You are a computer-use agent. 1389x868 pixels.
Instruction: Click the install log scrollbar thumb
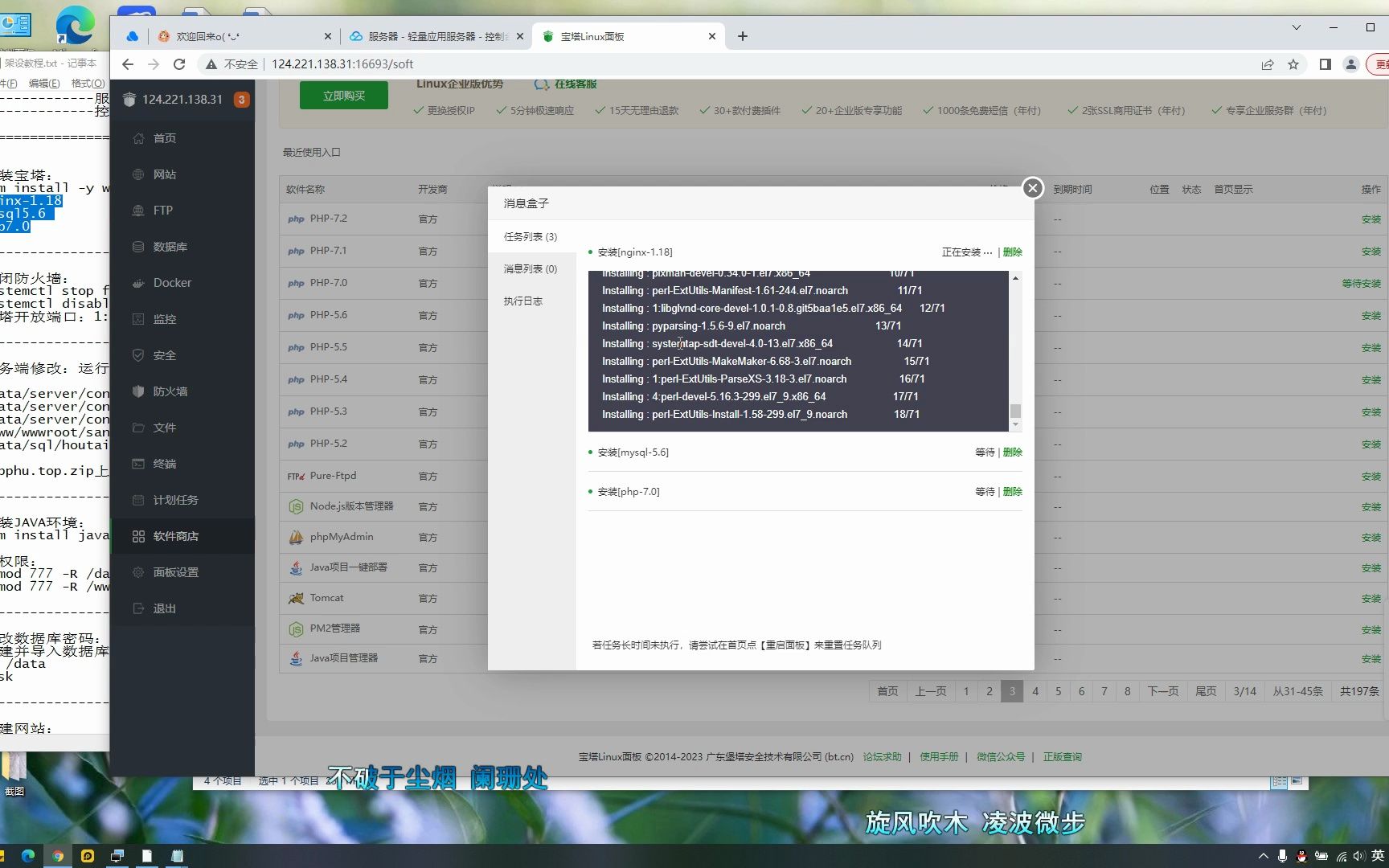(1015, 411)
